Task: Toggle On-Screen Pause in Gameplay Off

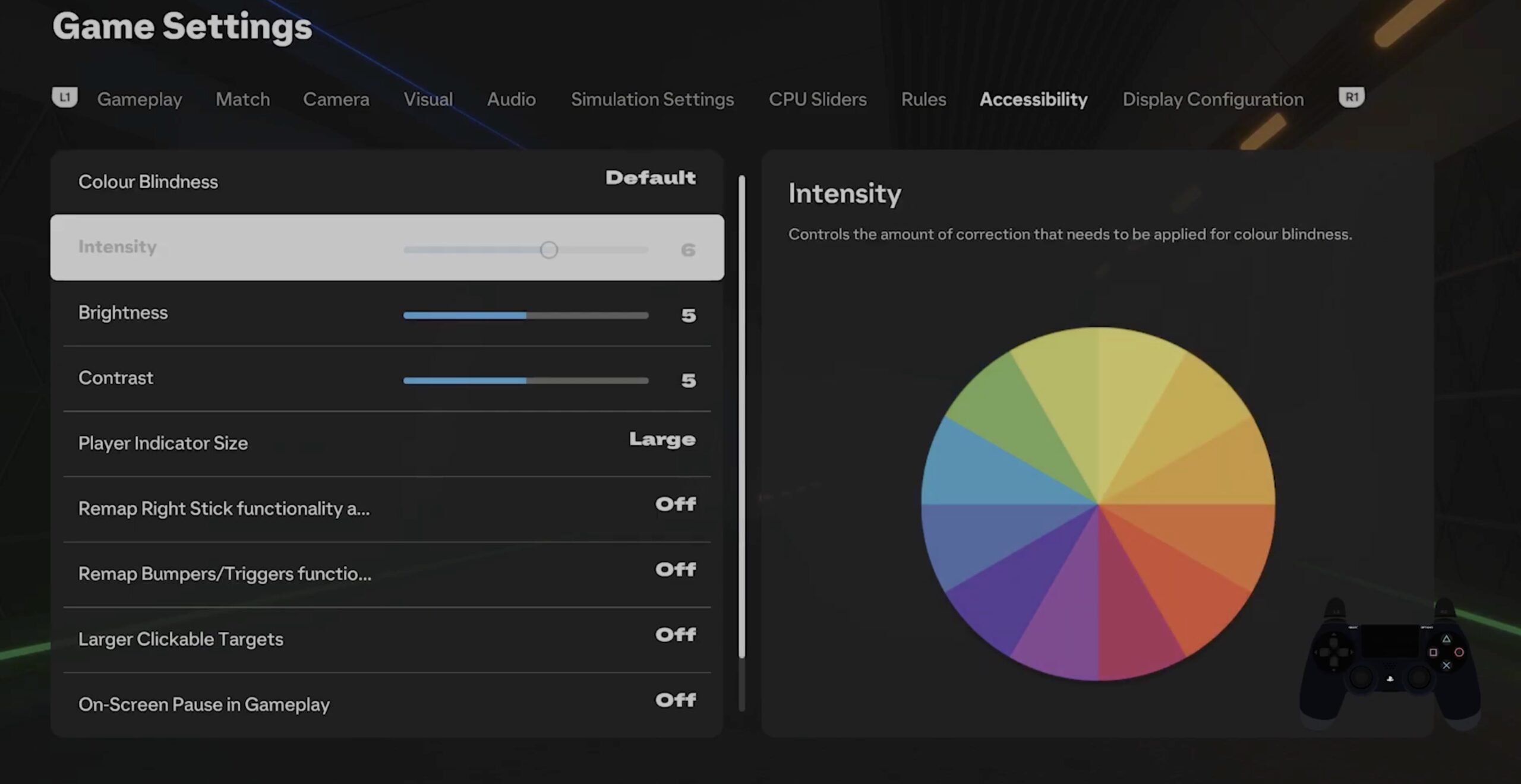Action: [x=676, y=700]
